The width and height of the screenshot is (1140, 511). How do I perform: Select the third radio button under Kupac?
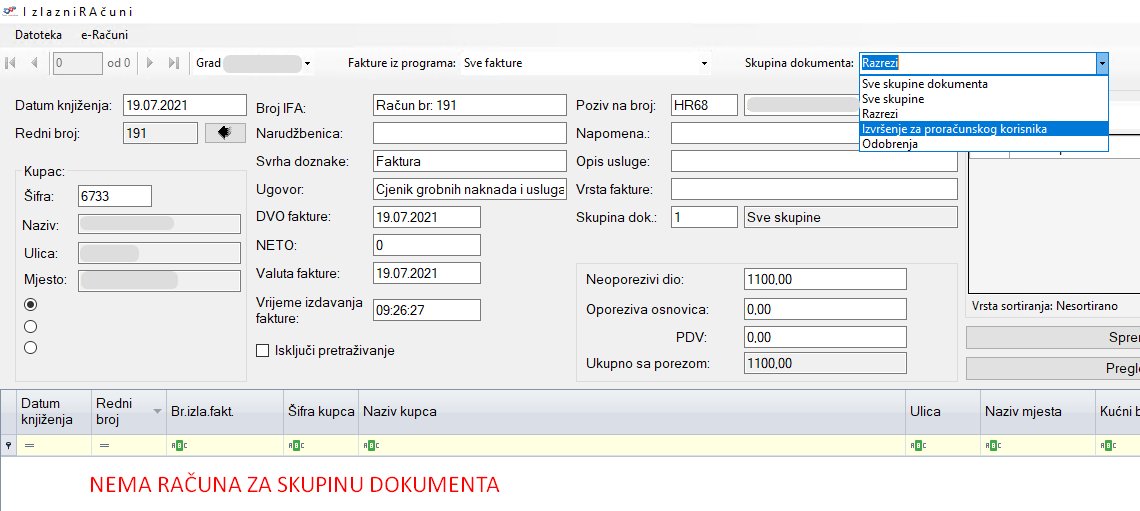point(30,348)
